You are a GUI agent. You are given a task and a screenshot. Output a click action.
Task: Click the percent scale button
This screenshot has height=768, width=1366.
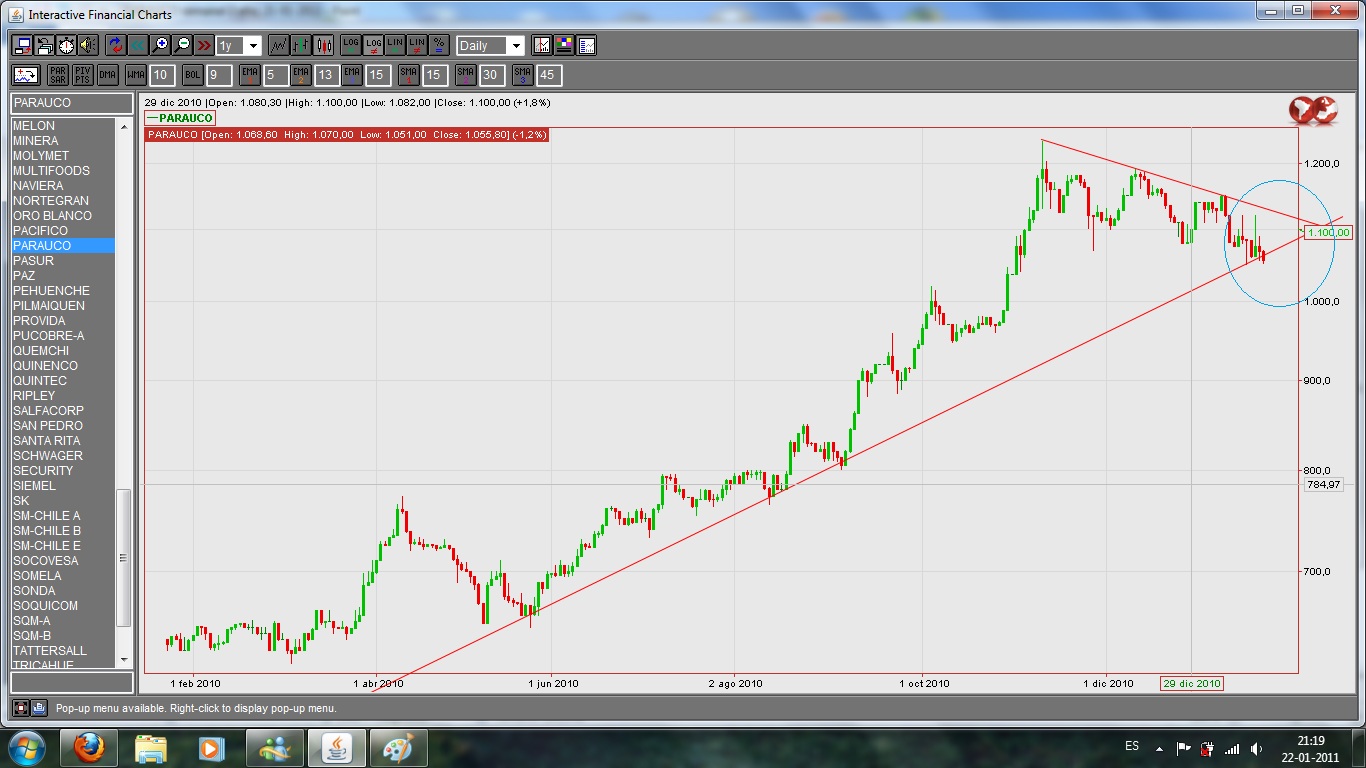439,45
